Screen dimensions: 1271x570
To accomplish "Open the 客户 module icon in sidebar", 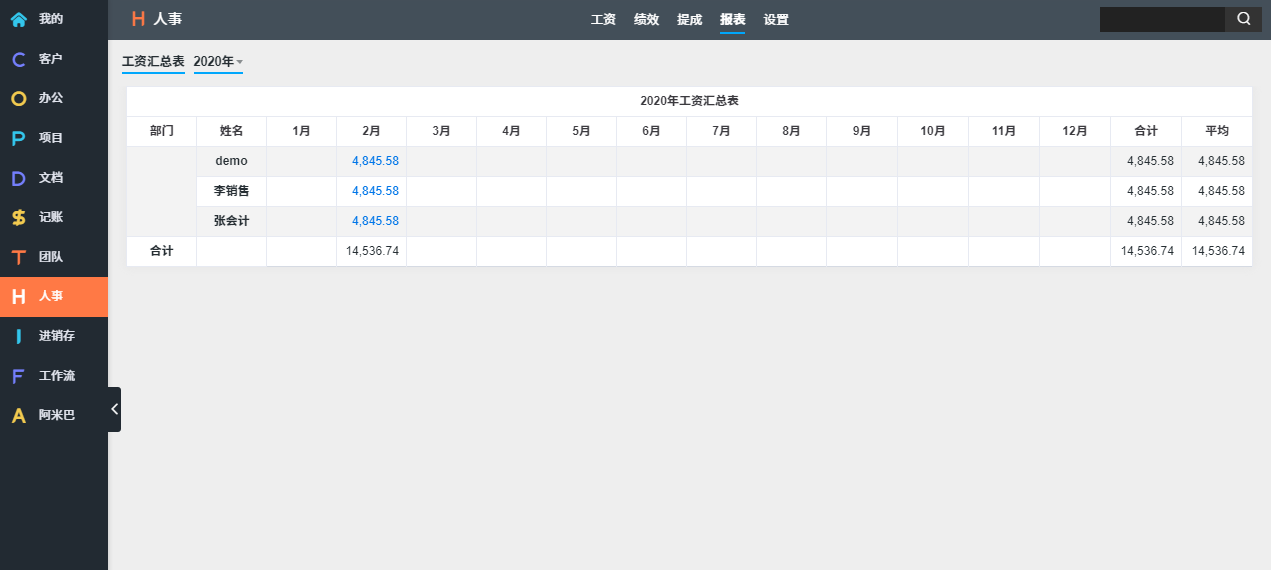I will tap(18, 59).
